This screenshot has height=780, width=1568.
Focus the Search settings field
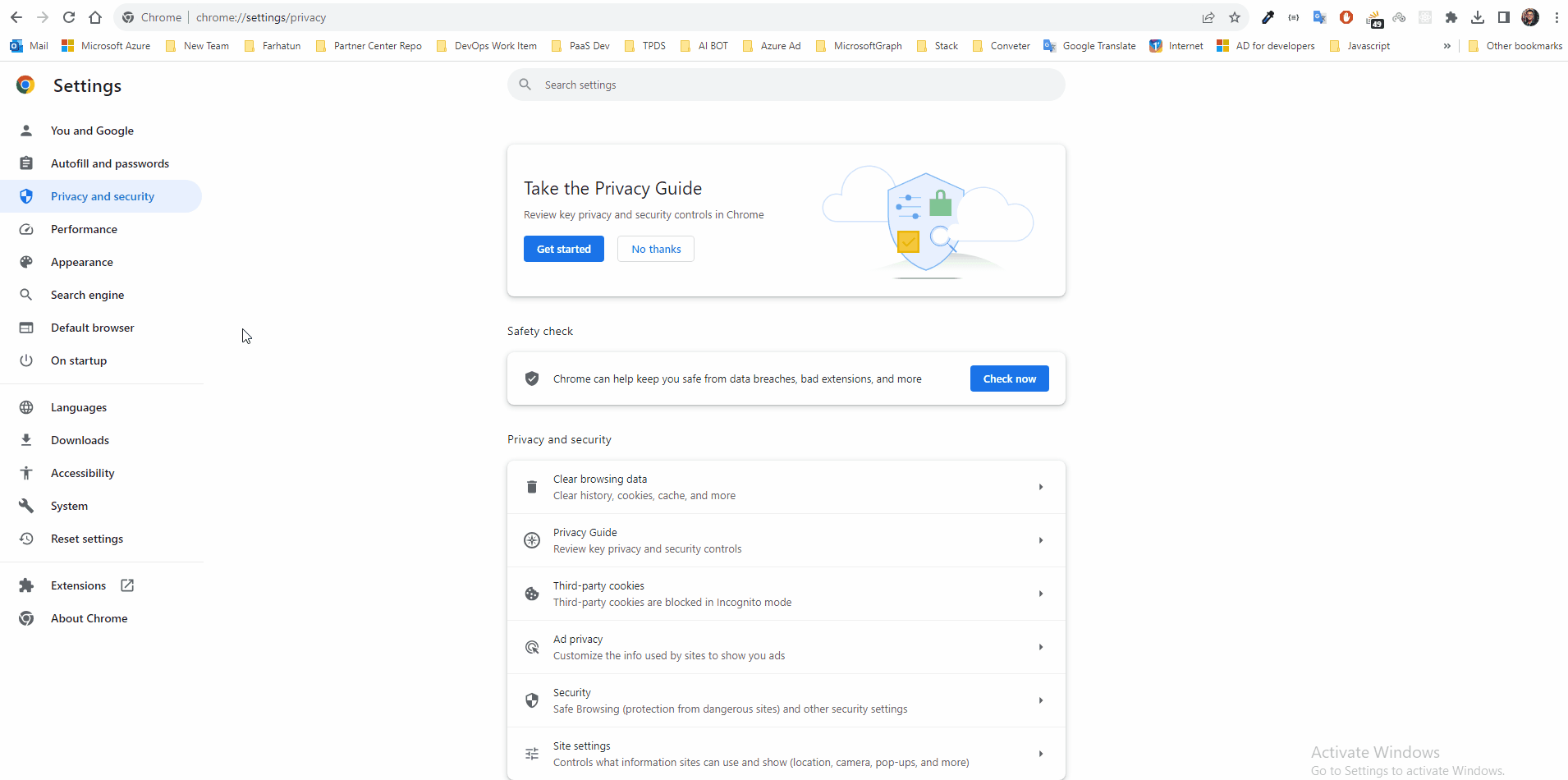coord(786,85)
